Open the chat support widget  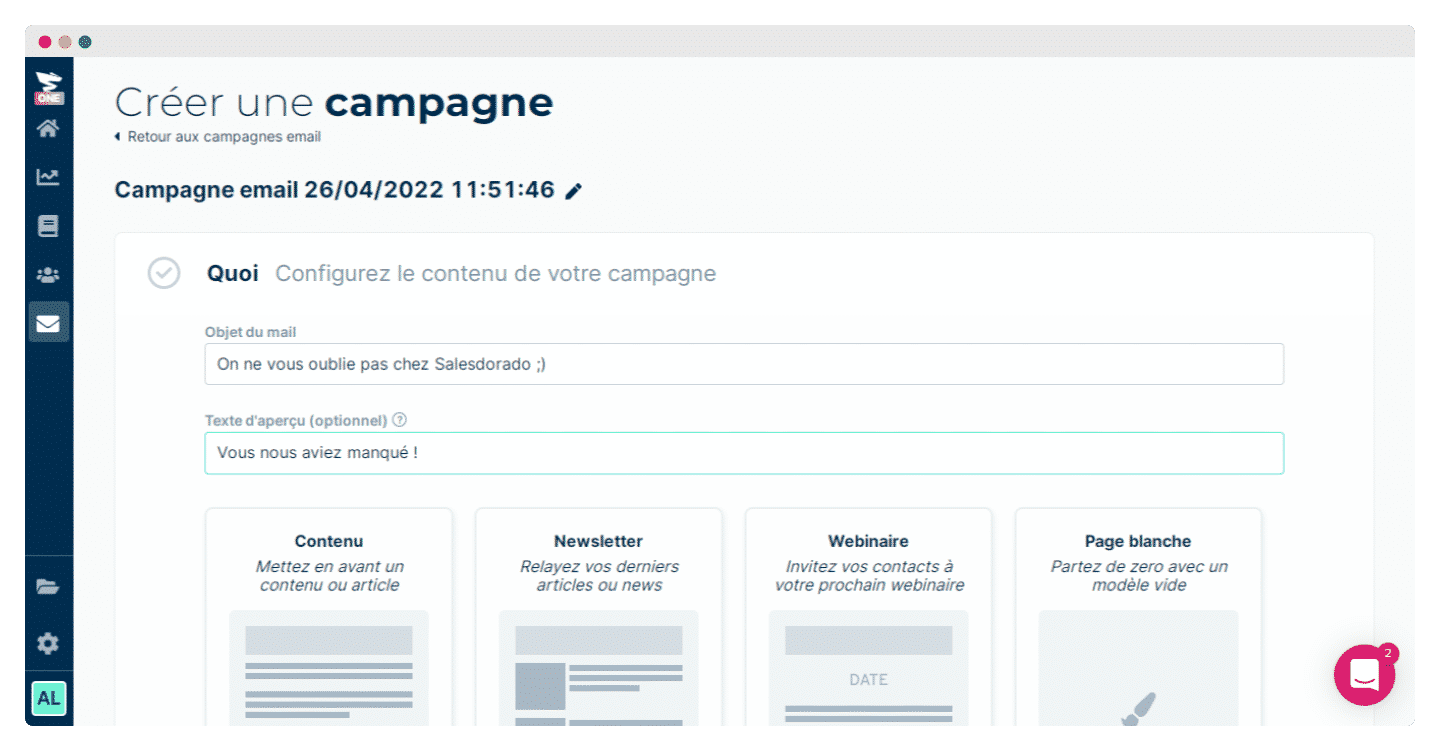pyautogui.click(x=1364, y=675)
